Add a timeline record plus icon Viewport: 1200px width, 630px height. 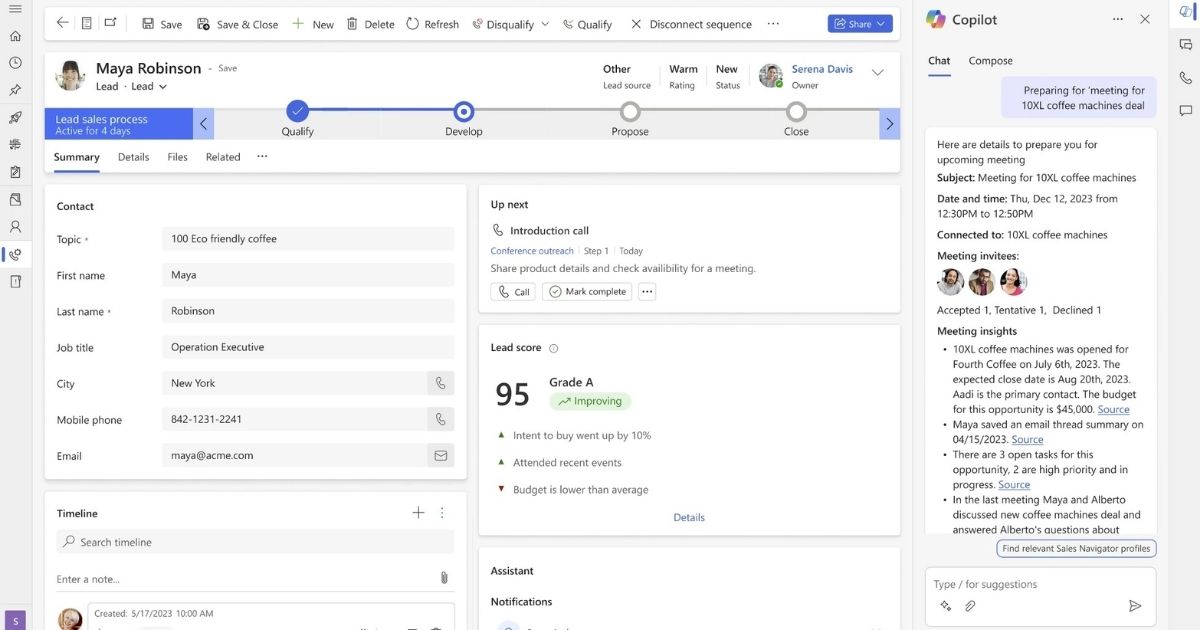click(418, 513)
